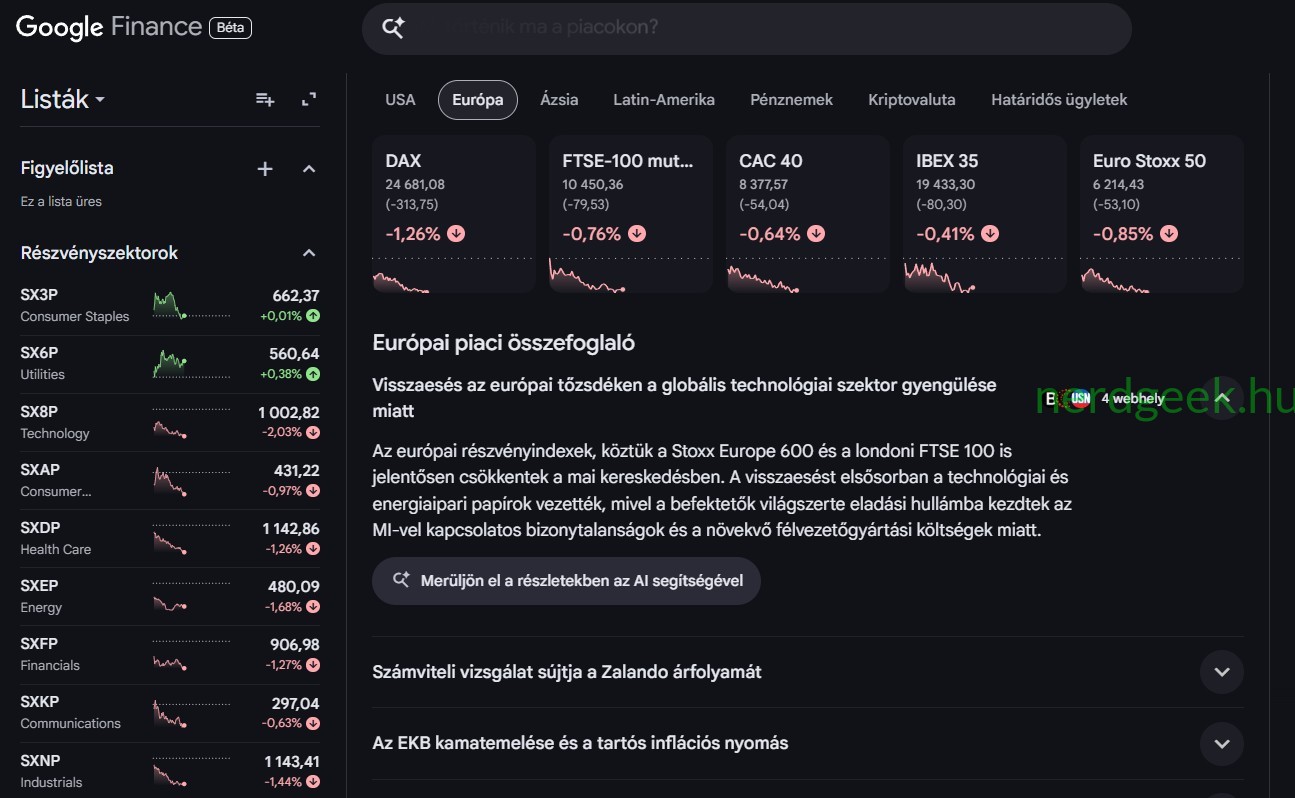Switch to the Latin-Amerika tab
Image resolution: width=1295 pixels, height=798 pixels.
point(664,100)
